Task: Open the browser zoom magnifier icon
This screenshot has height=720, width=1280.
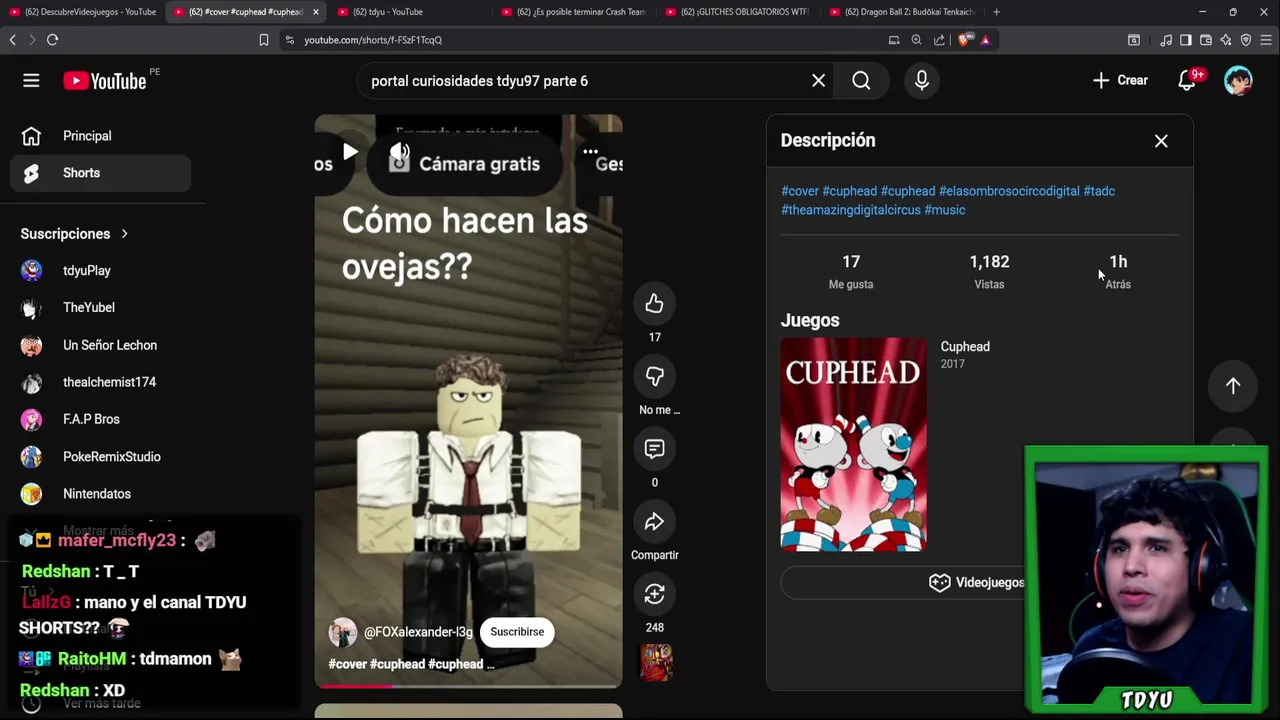Action: [916, 40]
